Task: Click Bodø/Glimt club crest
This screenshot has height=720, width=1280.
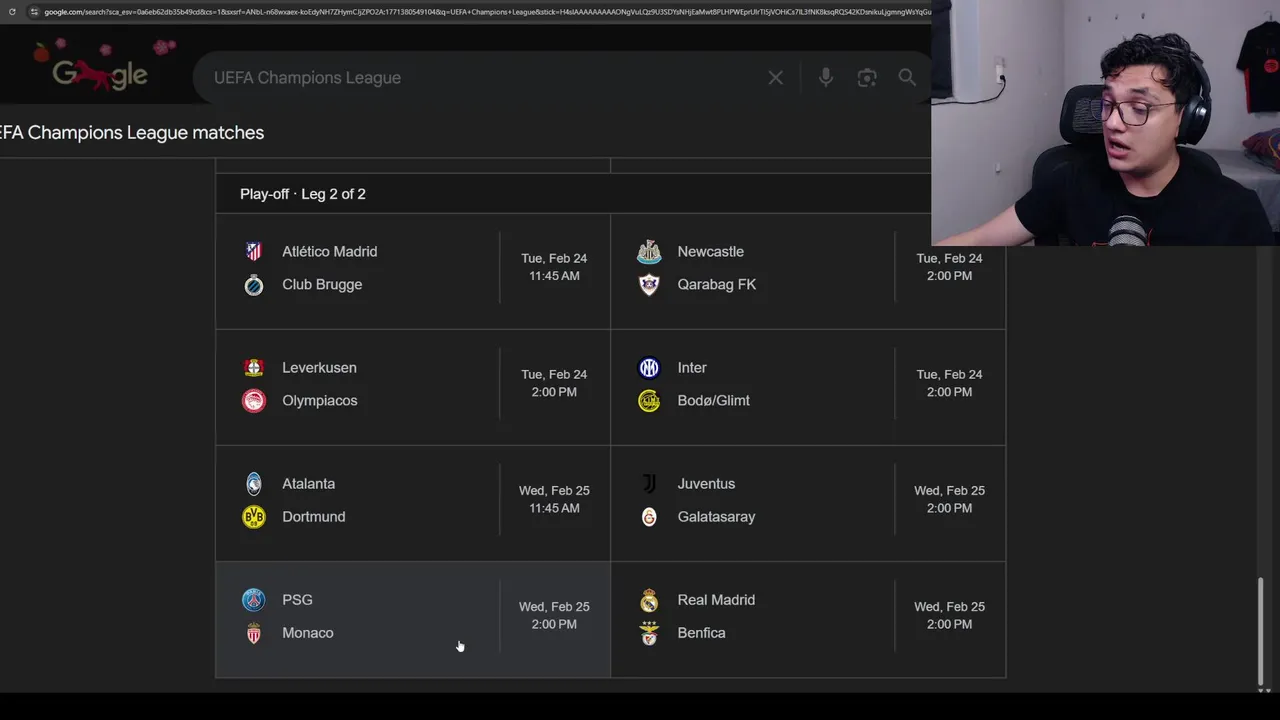Action: pyautogui.click(x=649, y=401)
